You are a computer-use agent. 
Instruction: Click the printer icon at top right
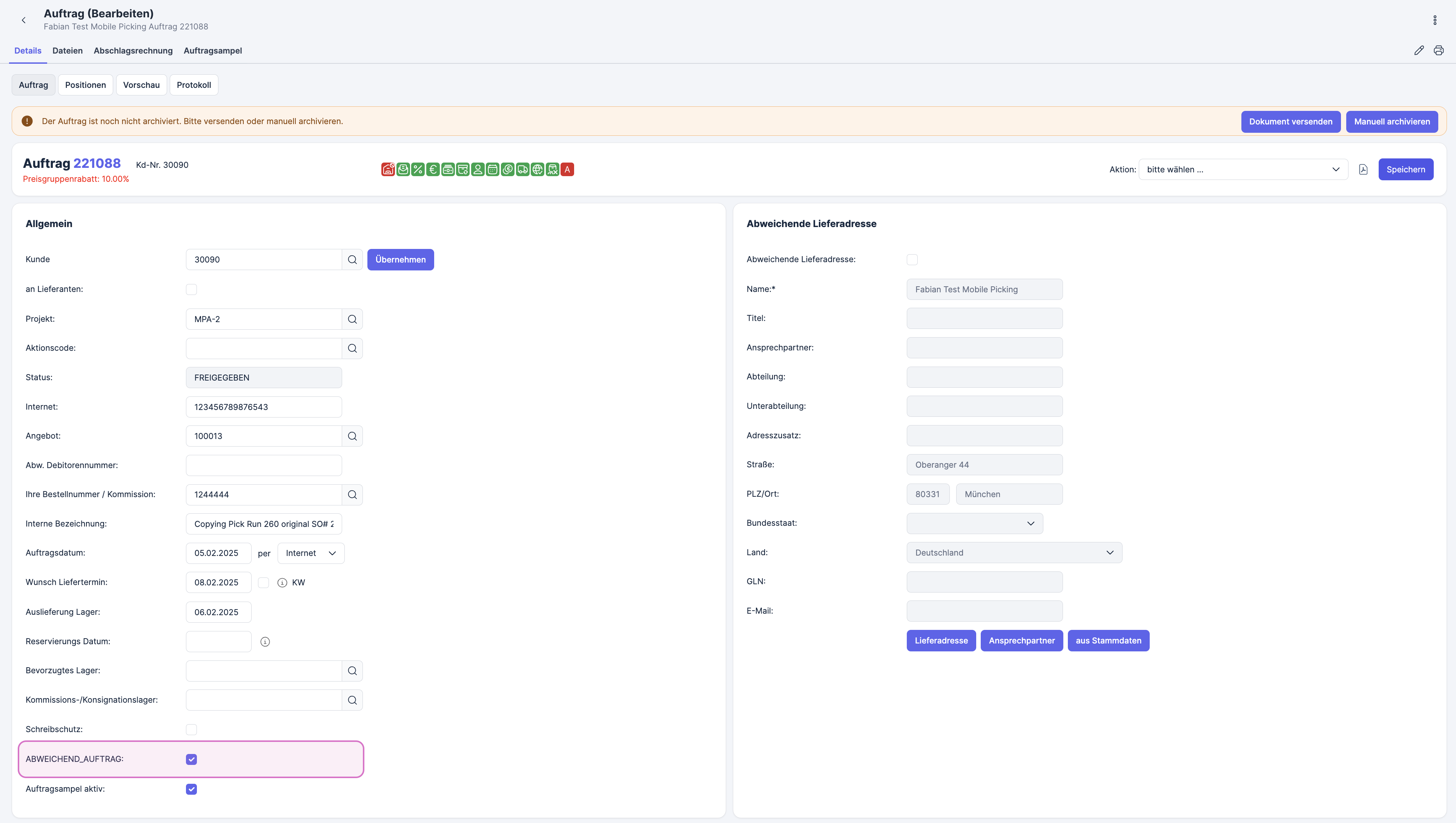tap(1439, 50)
